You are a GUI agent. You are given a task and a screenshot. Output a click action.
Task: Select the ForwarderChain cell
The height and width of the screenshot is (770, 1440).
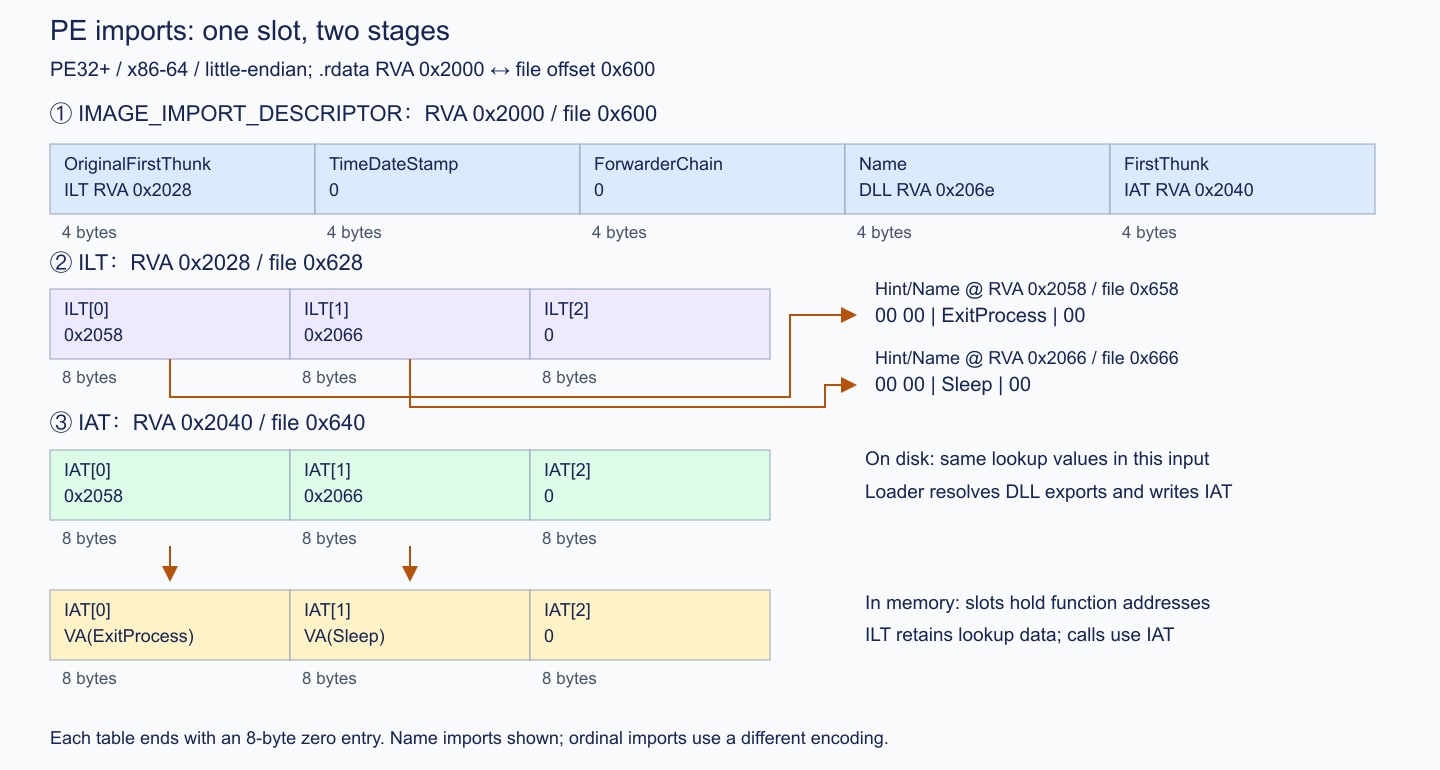coord(712,179)
